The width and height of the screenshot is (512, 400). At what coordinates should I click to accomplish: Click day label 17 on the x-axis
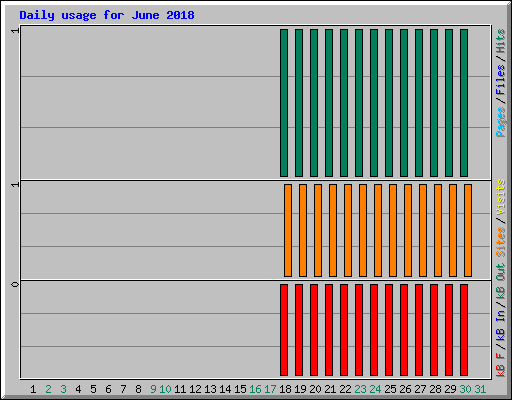(x=270, y=389)
